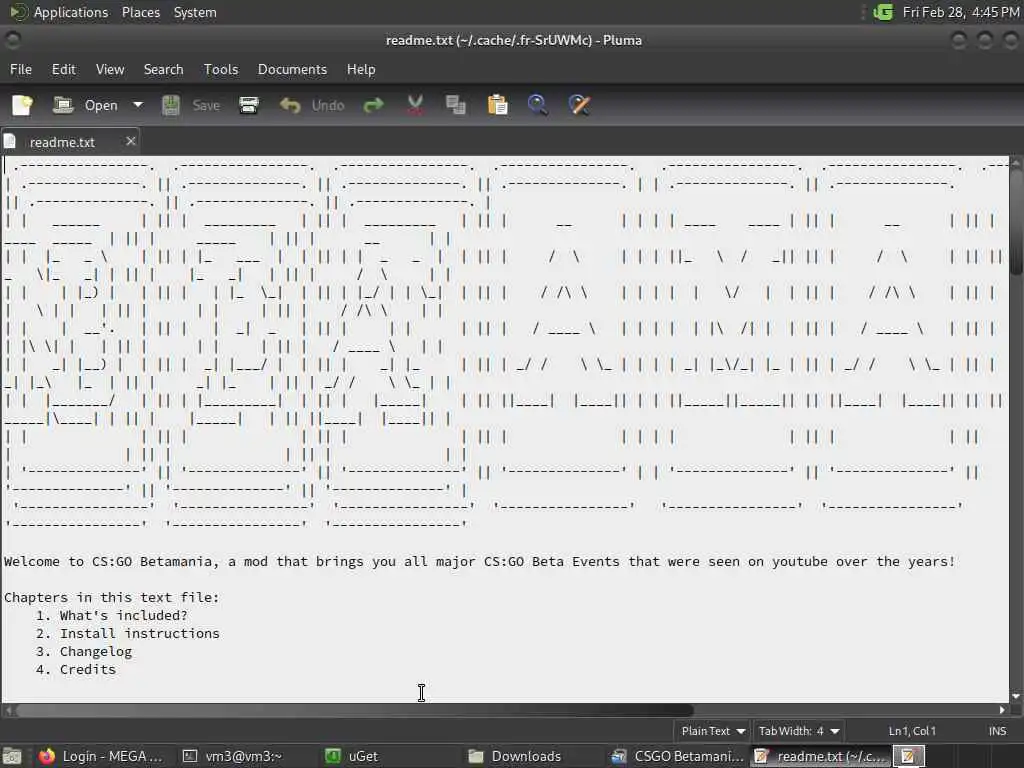Click the last taskbar Pluma icon button
1024x768 pixels.
tap(908, 756)
